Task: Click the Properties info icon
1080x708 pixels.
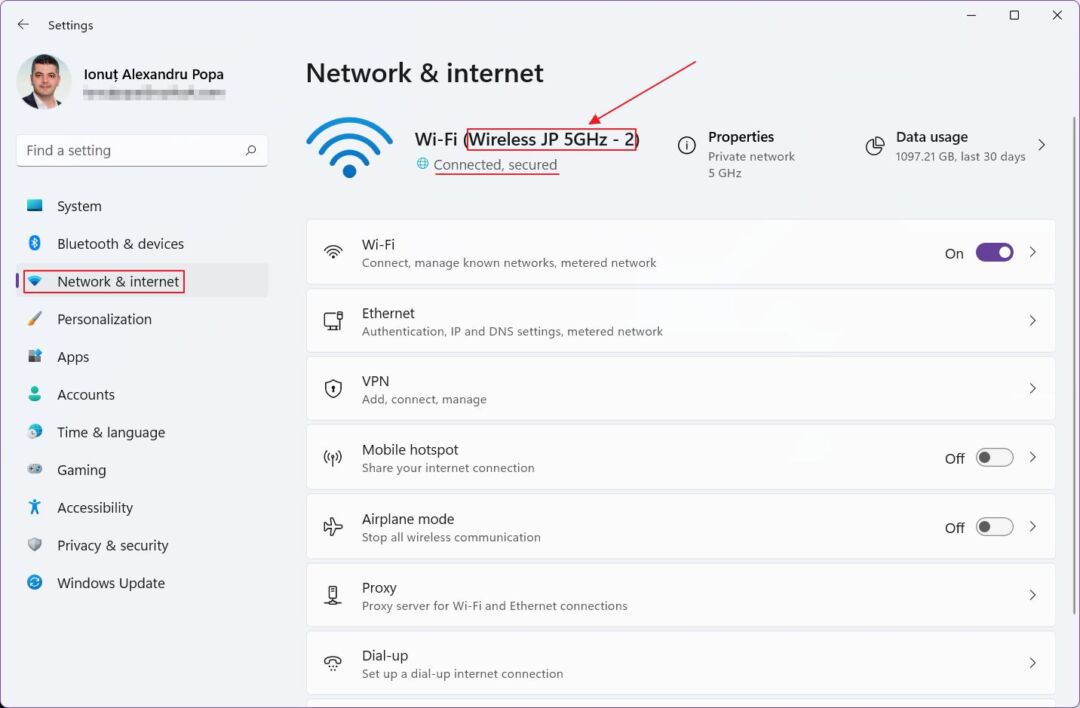Action: [687, 145]
